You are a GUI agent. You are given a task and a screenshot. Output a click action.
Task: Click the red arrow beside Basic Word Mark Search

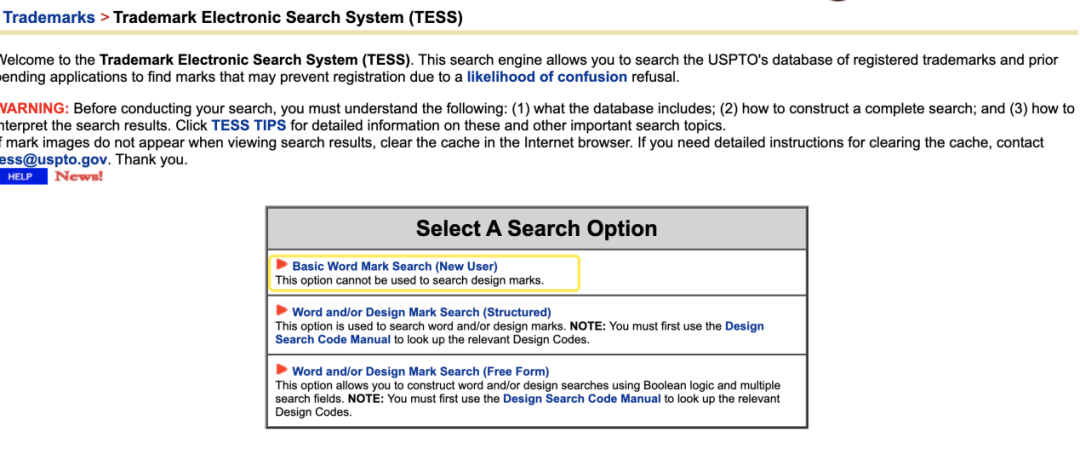282,265
